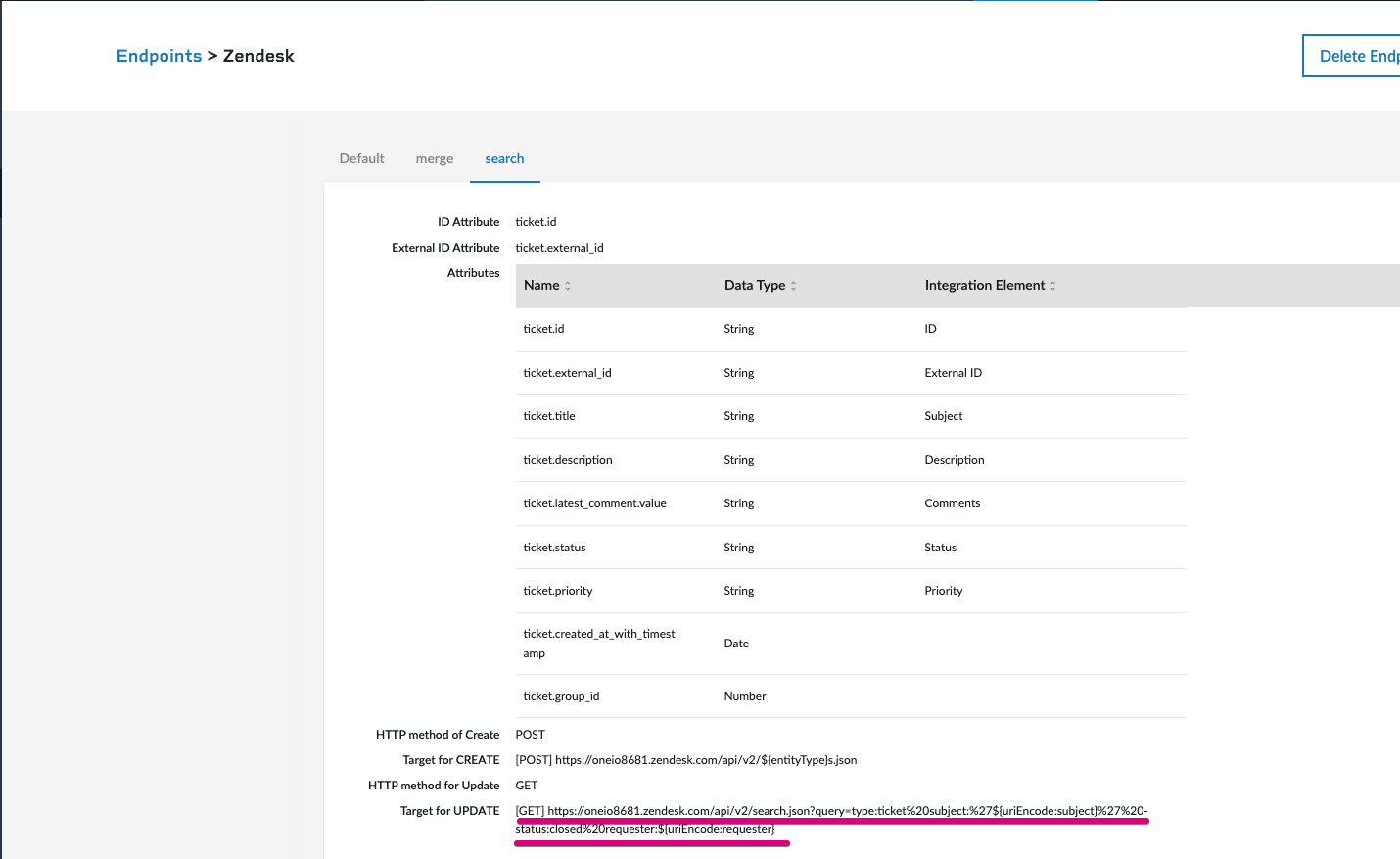Click the External ID Attribute value ticket.external_id

coord(559,248)
